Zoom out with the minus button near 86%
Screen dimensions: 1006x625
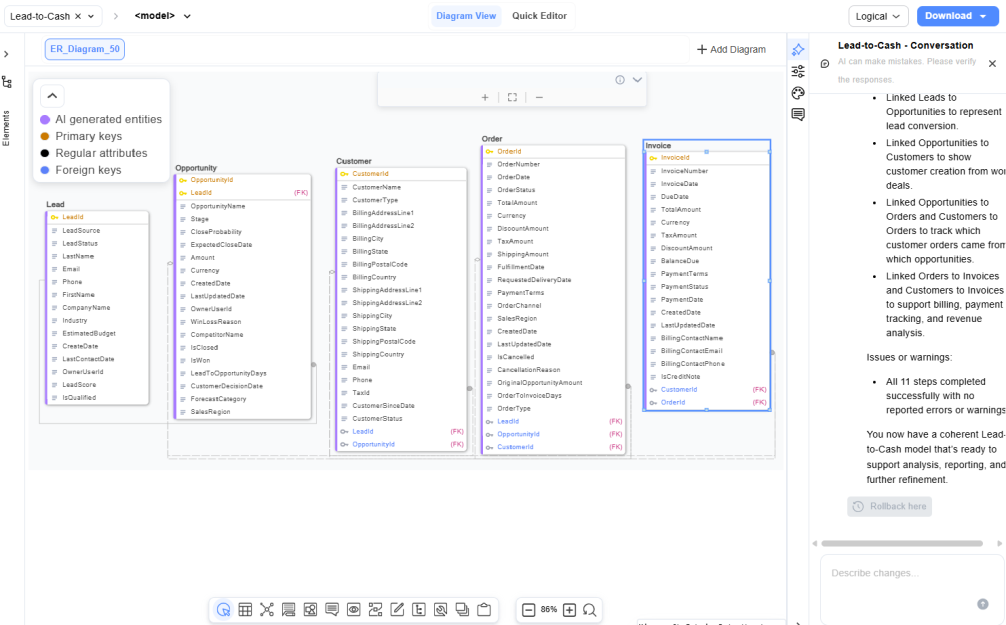529,610
